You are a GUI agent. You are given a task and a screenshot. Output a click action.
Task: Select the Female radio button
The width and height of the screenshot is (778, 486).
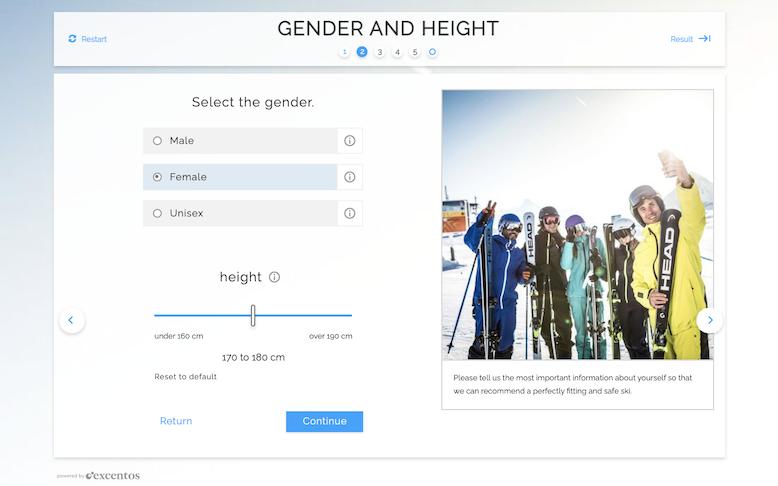click(x=157, y=177)
